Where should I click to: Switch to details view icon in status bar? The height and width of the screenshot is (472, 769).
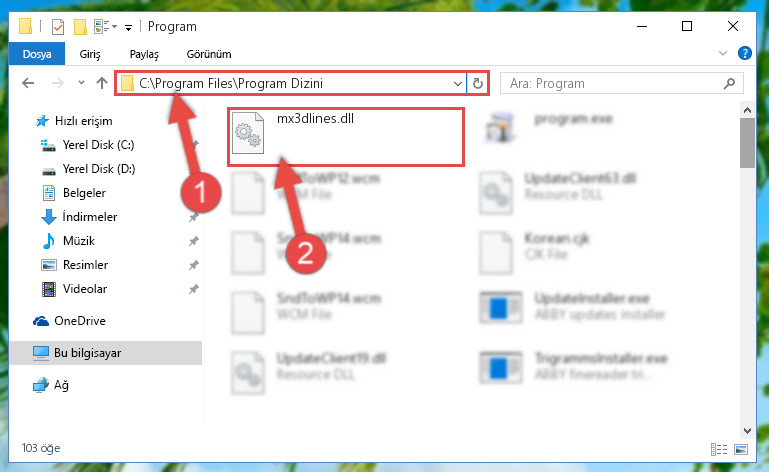[718, 449]
